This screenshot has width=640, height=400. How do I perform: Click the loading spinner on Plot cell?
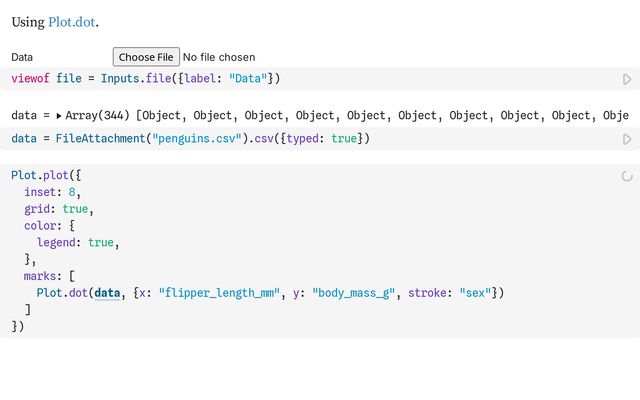click(x=627, y=176)
